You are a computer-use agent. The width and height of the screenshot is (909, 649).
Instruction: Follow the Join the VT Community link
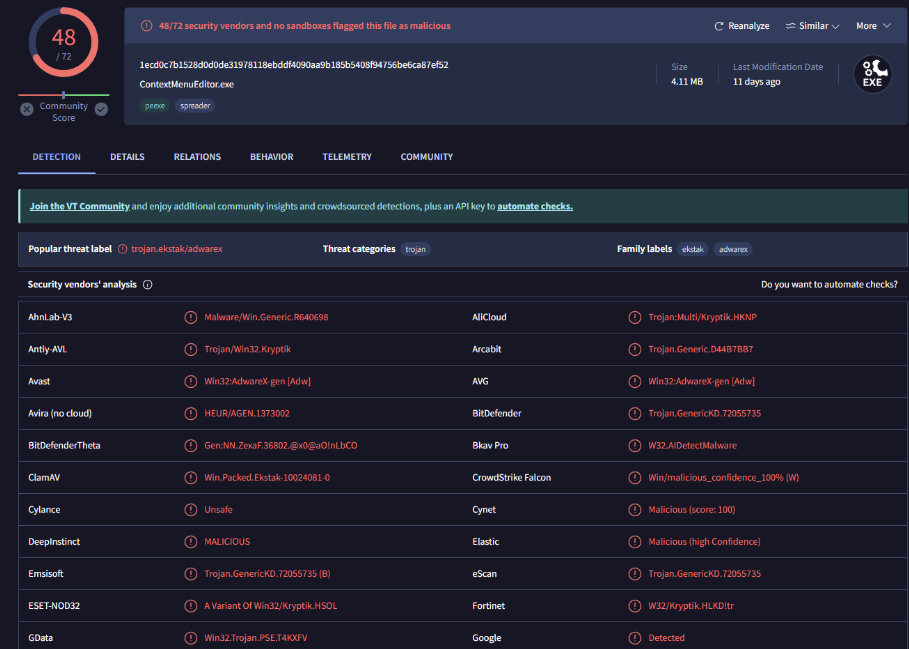click(x=78, y=205)
